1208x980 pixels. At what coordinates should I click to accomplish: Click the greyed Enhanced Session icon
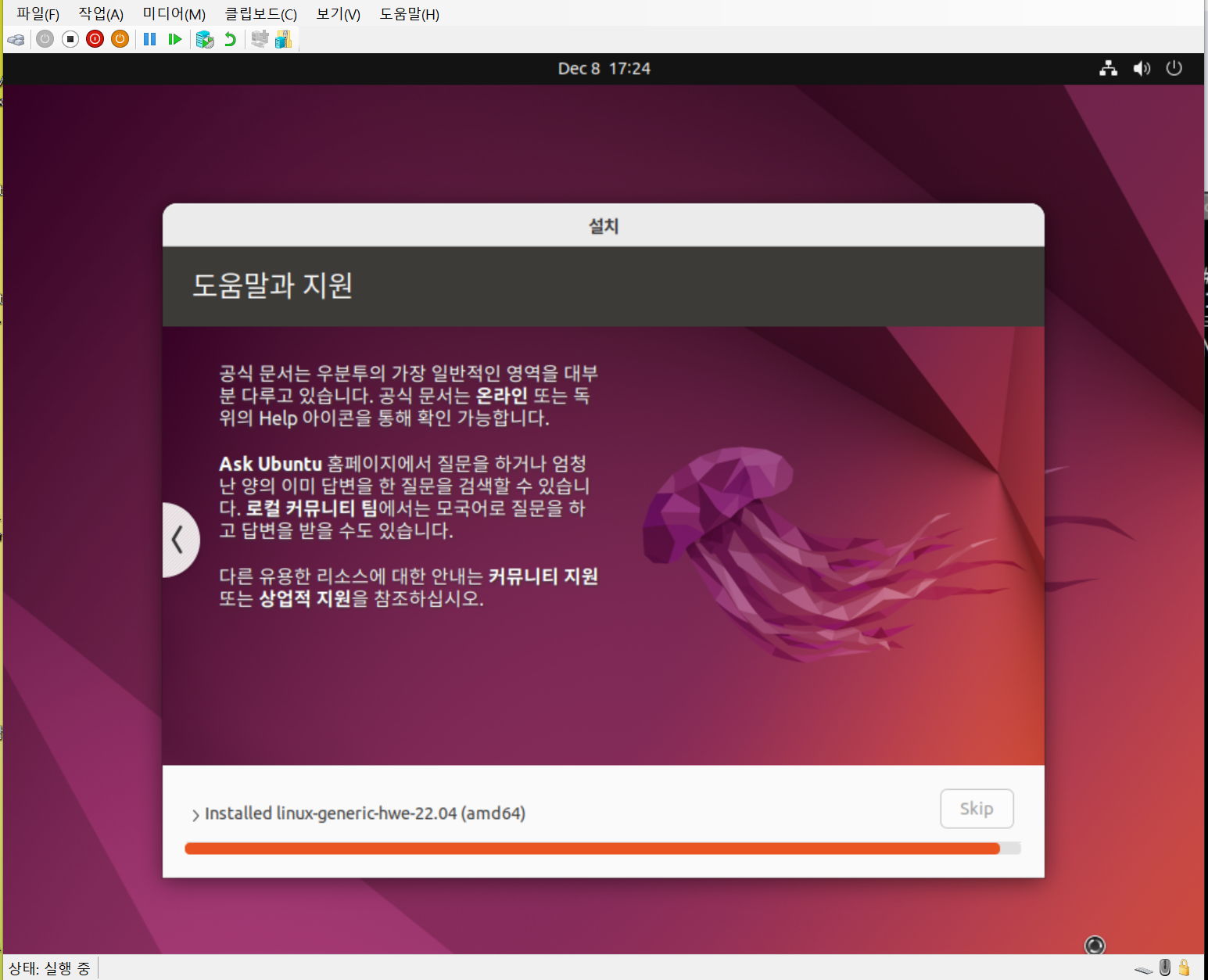(x=260, y=38)
